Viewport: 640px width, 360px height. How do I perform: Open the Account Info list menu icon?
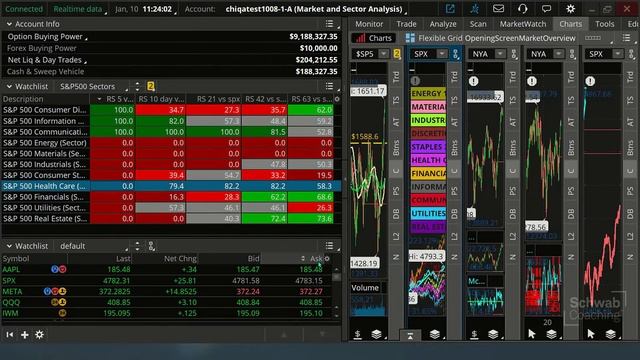(x=329, y=24)
